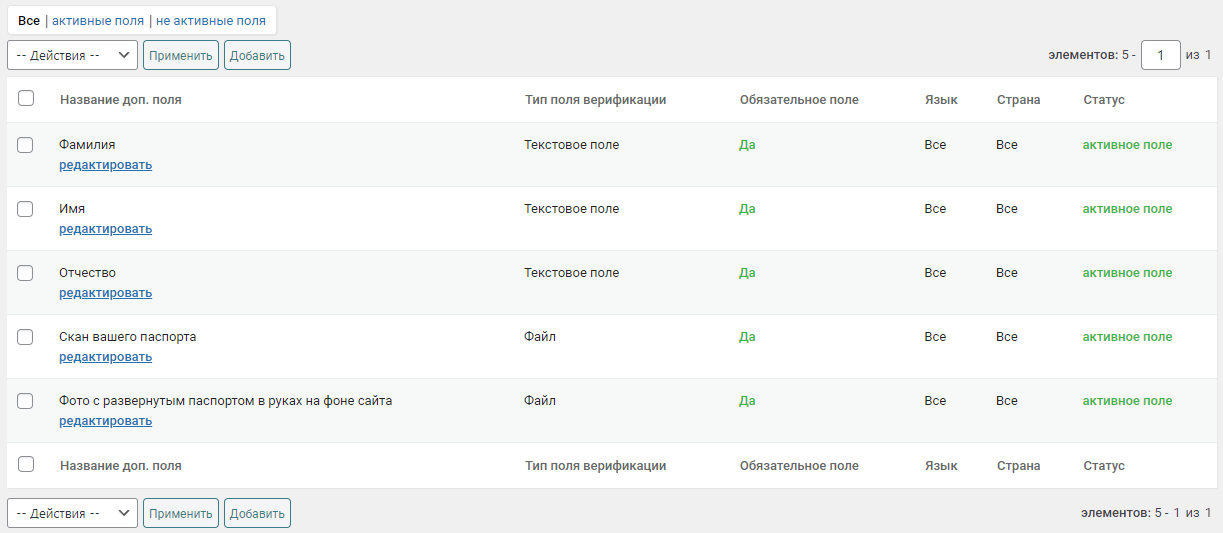Toggle the select-all checkbox in table footer

26,464
